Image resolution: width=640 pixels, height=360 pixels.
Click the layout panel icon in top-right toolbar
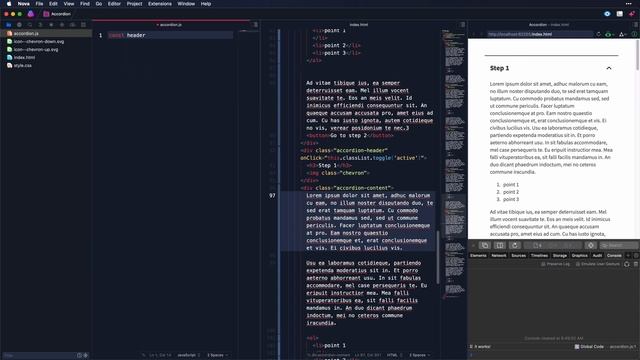tap(620, 14)
